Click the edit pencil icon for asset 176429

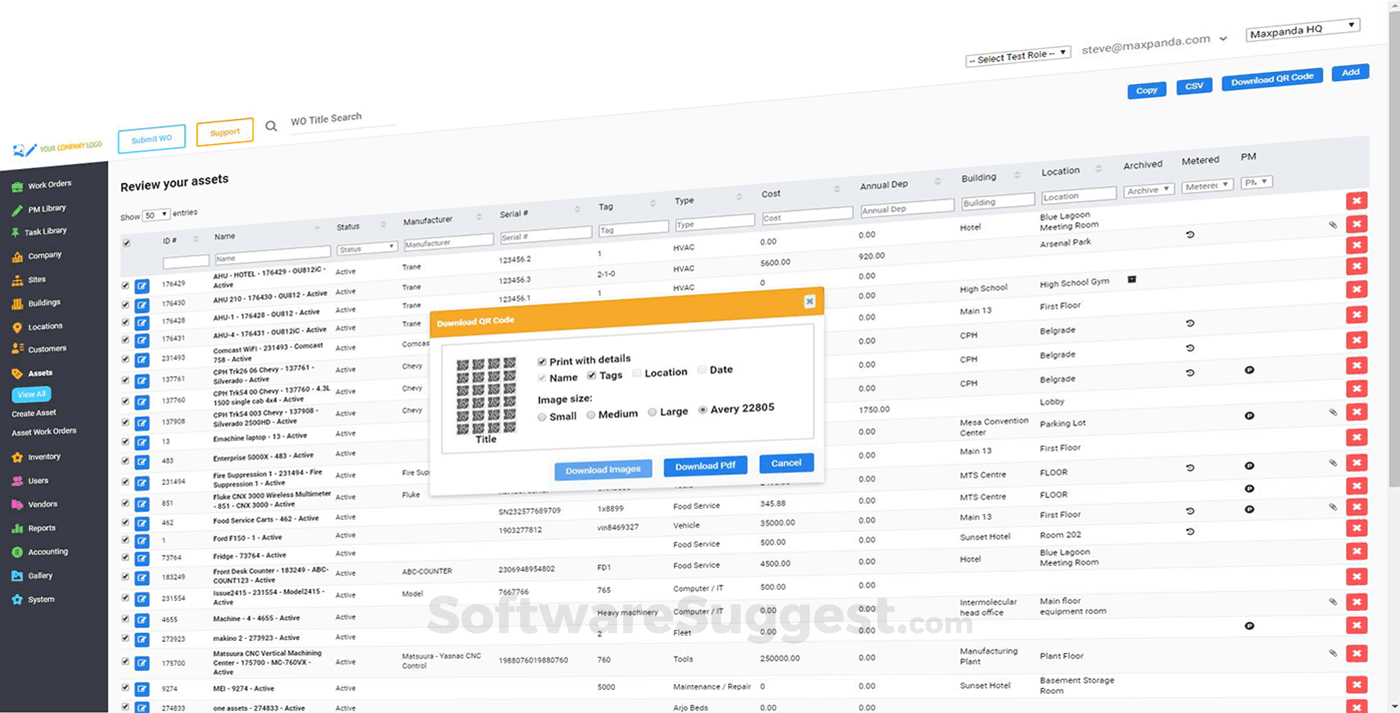point(140,285)
